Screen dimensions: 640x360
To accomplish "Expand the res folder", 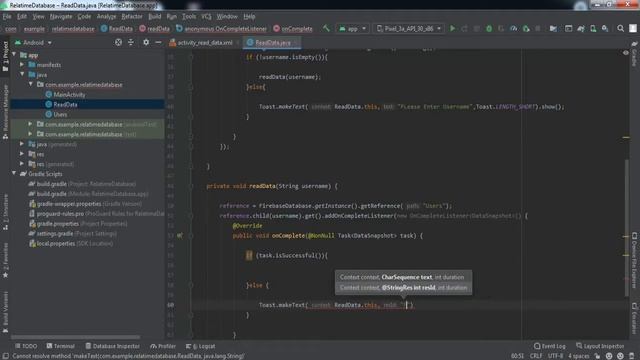I will (22, 154).
